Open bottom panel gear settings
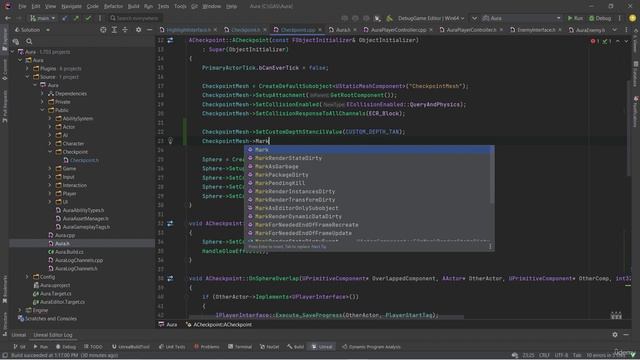The image size is (640, 360). [615, 335]
